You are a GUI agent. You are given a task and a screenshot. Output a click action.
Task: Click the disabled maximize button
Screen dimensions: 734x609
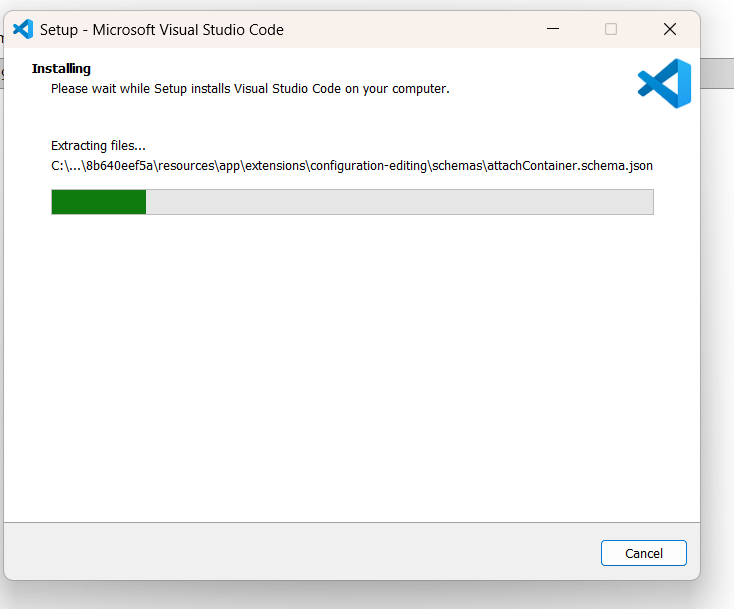[611, 29]
